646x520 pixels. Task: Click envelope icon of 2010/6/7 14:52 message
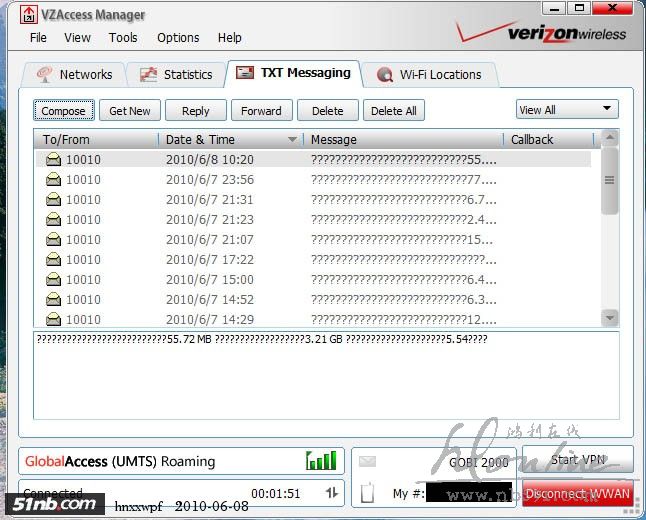[54, 299]
